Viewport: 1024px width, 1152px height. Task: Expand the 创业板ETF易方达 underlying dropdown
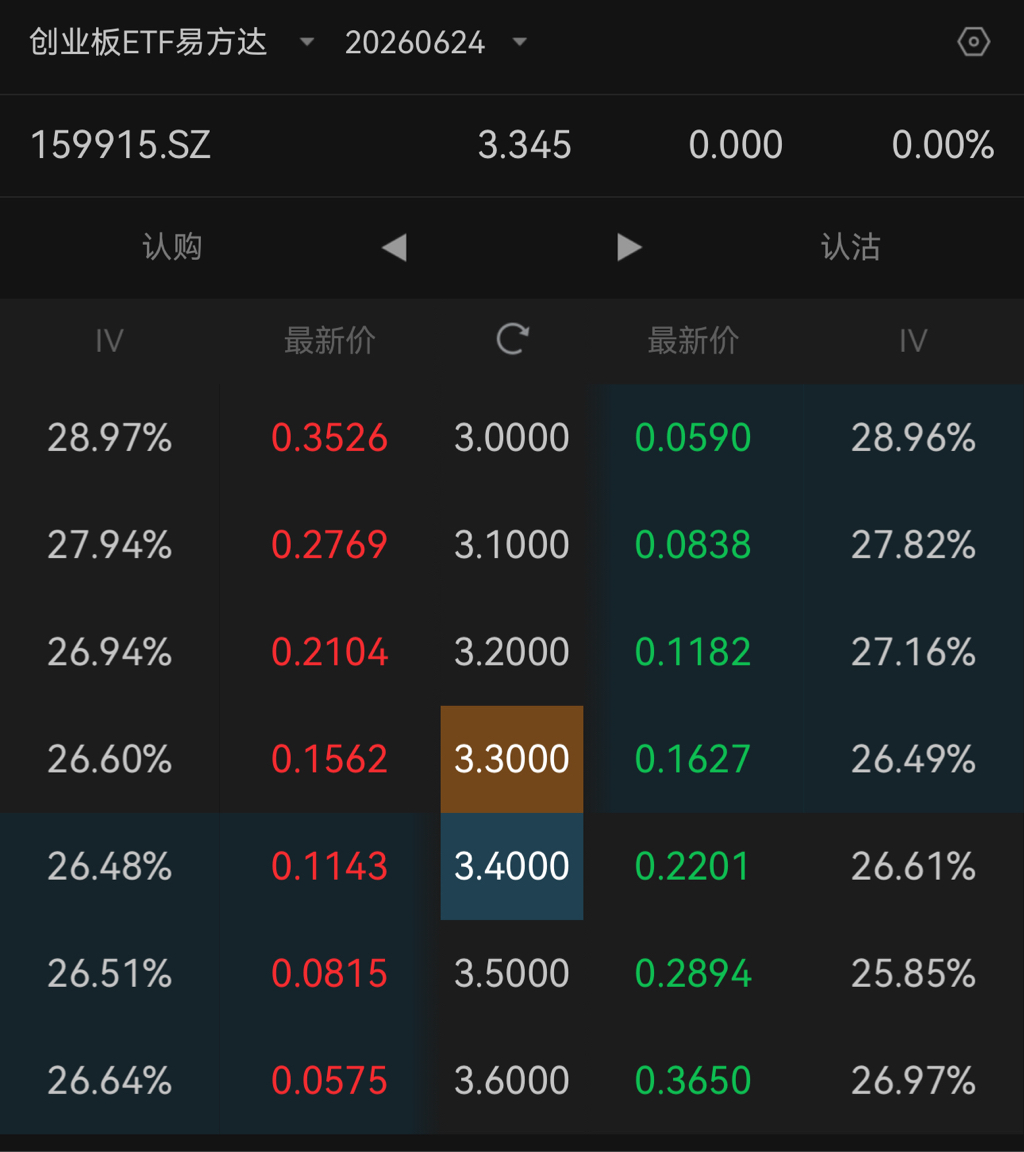tap(171, 42)
